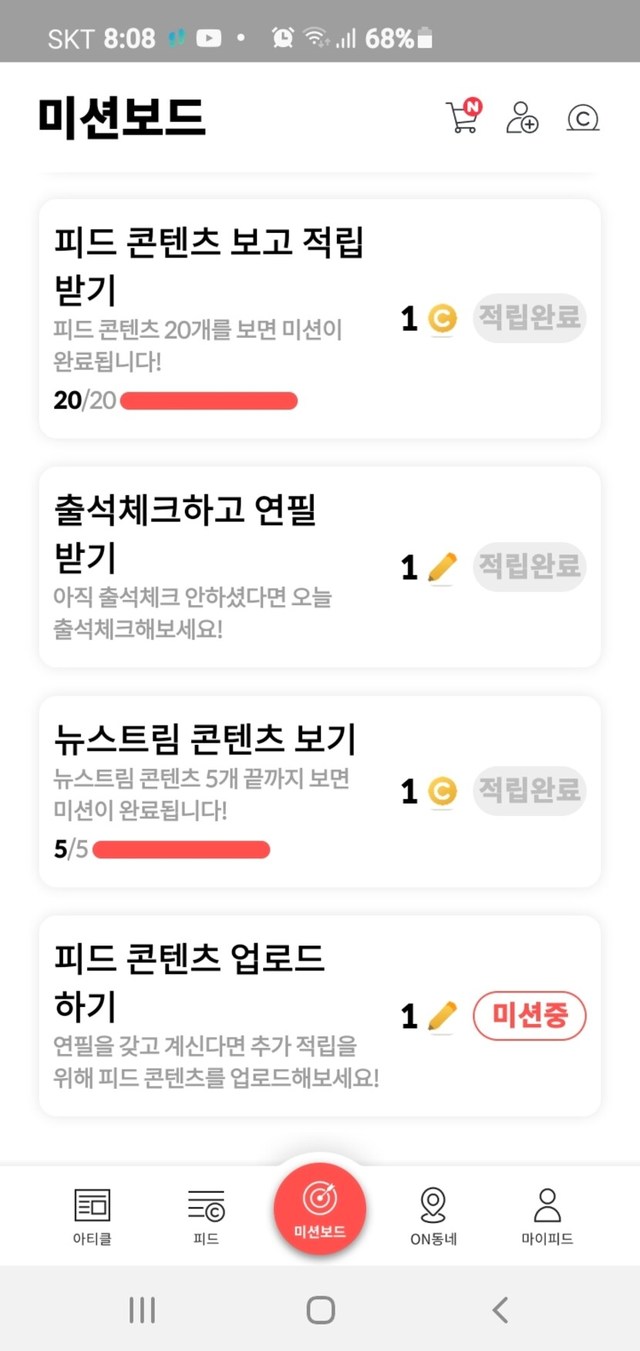Tap the pencil icon on 출석체크 mission
Viewport: 640px width, 1351px height.
441,567
